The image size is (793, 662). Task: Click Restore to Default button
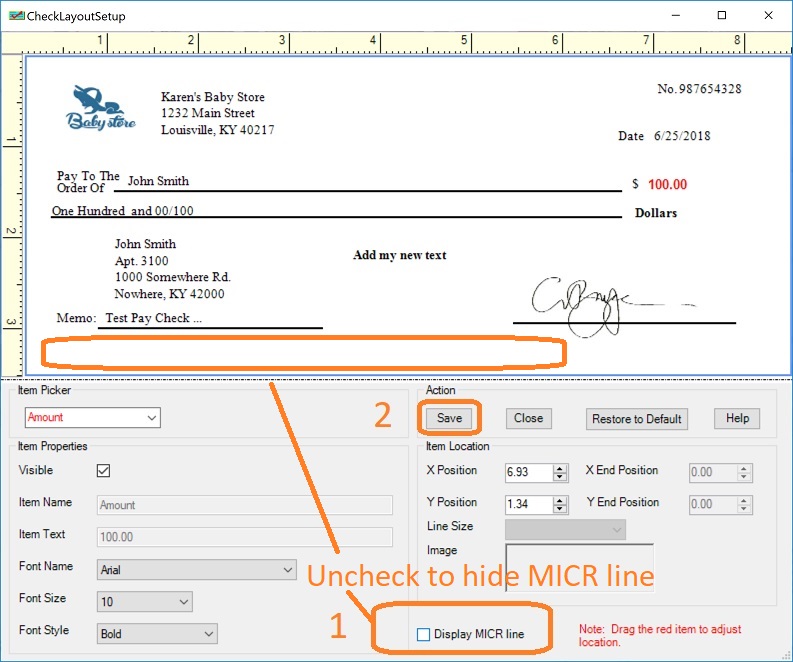click(x=637, y=419)
